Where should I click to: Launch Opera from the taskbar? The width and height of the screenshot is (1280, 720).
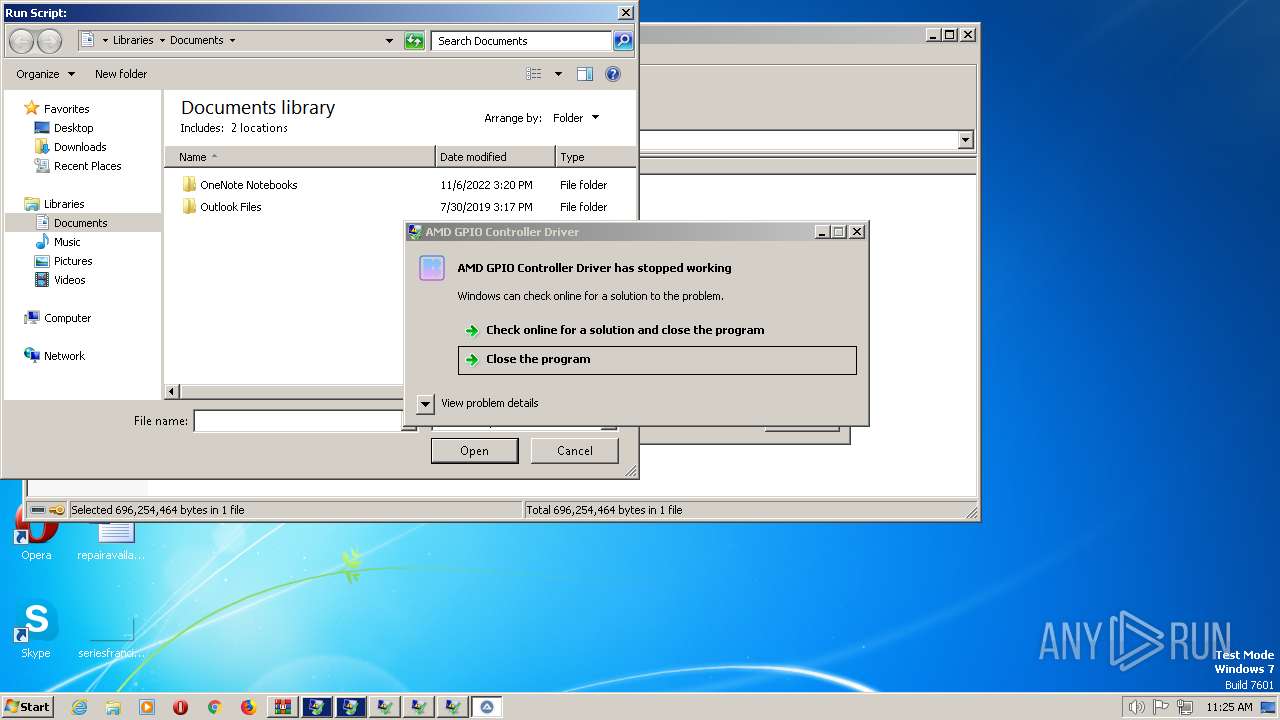click(180, 707)
